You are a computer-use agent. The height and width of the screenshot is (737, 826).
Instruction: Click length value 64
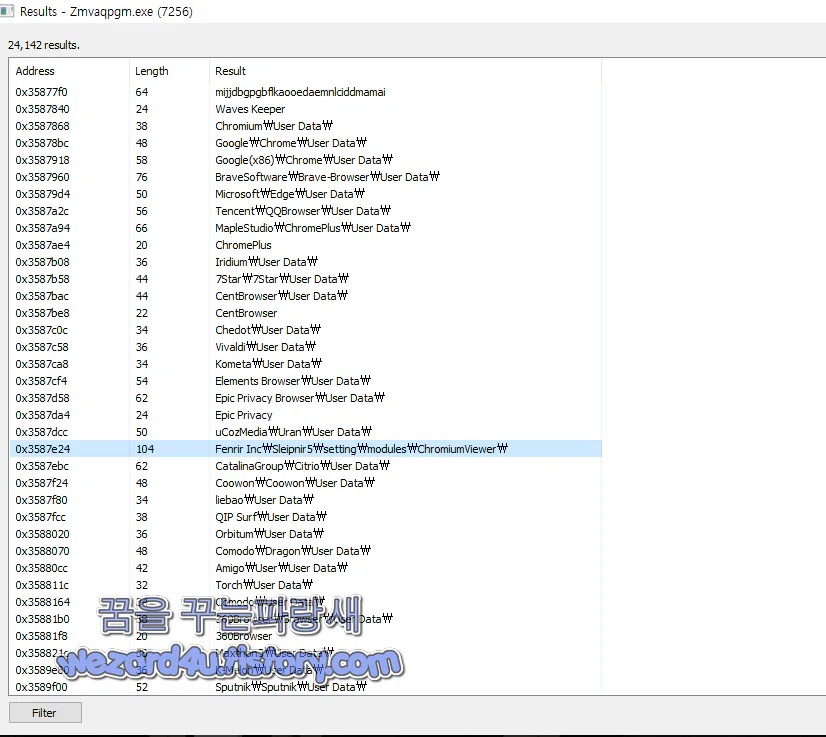(142, 92)
